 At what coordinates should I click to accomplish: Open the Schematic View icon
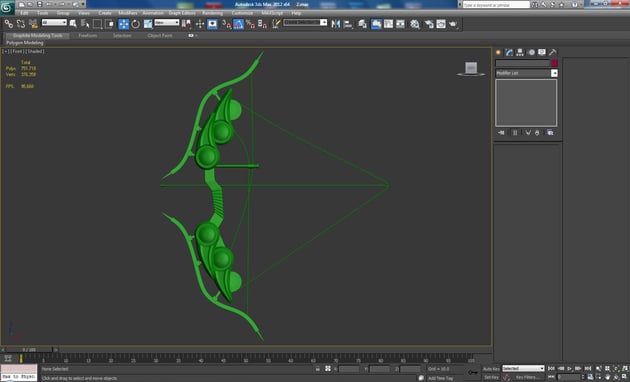[x=401, y=24]
